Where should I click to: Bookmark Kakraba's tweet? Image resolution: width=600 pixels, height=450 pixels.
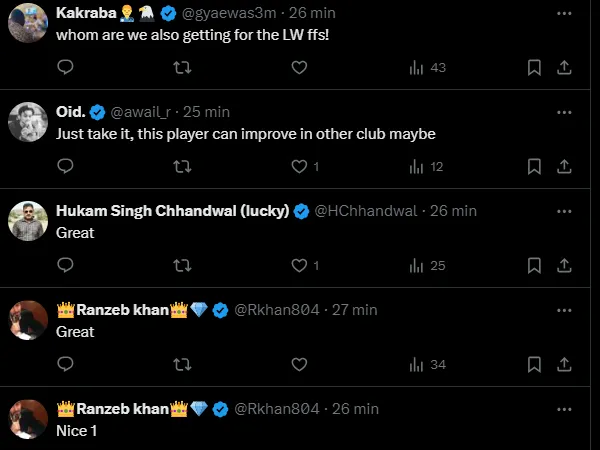(x=534, y=67)
